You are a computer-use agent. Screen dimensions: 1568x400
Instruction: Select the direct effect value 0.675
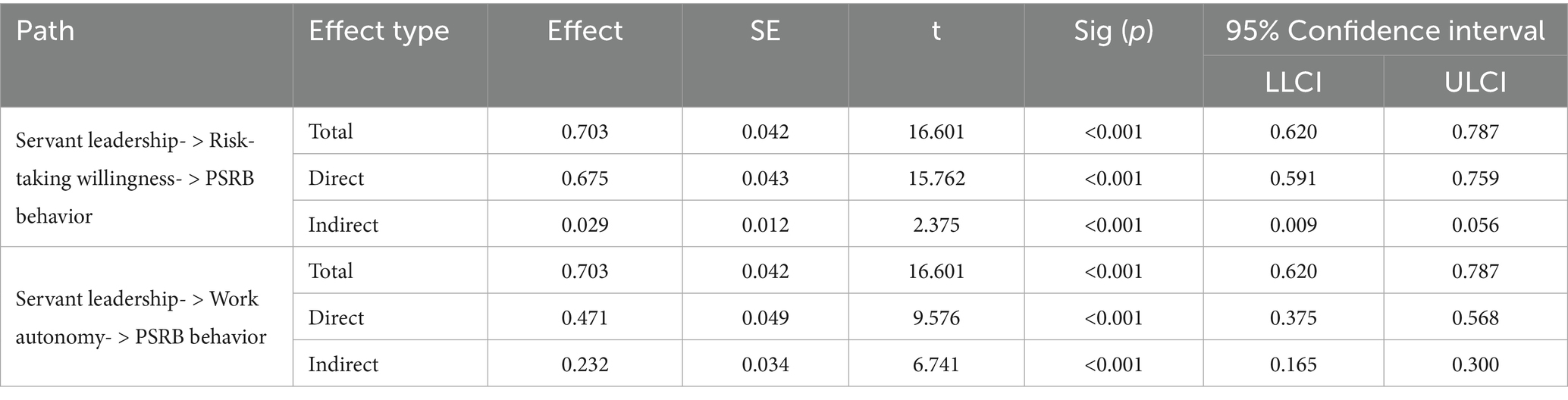tap(585, 178)
